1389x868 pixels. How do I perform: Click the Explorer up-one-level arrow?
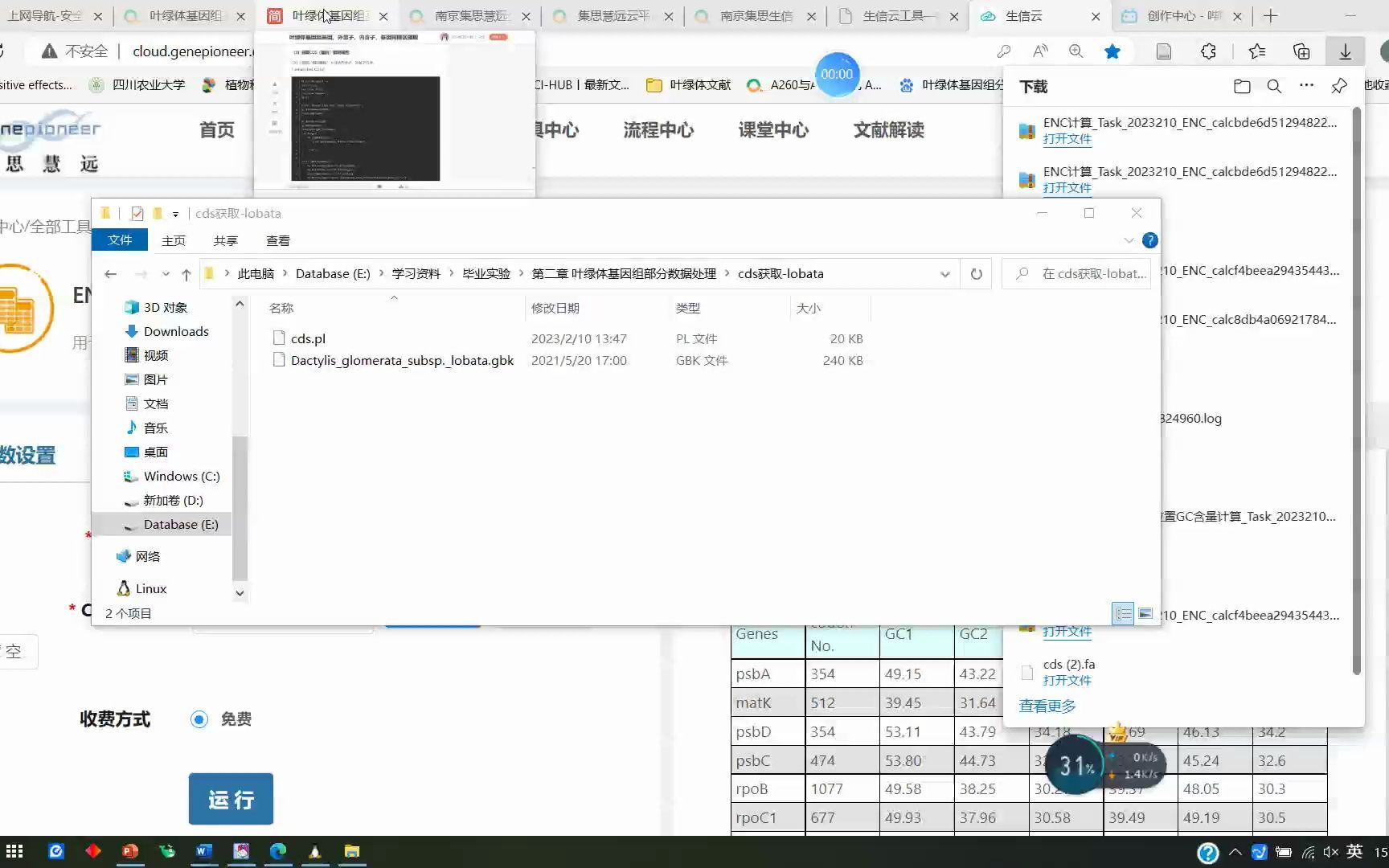(x=186, y=274)
